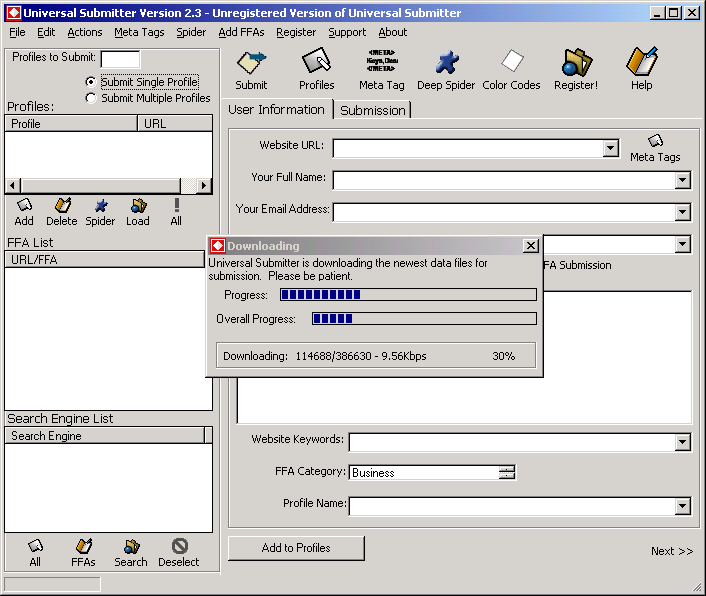Open the Support menu

click(347, 32)
